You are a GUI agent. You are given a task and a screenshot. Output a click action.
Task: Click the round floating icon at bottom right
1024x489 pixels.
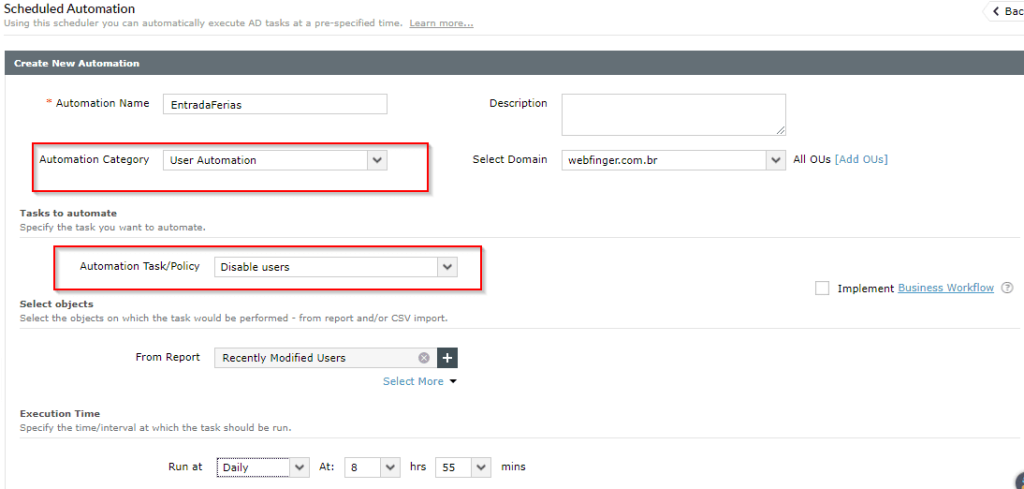tap(1016, 479)
